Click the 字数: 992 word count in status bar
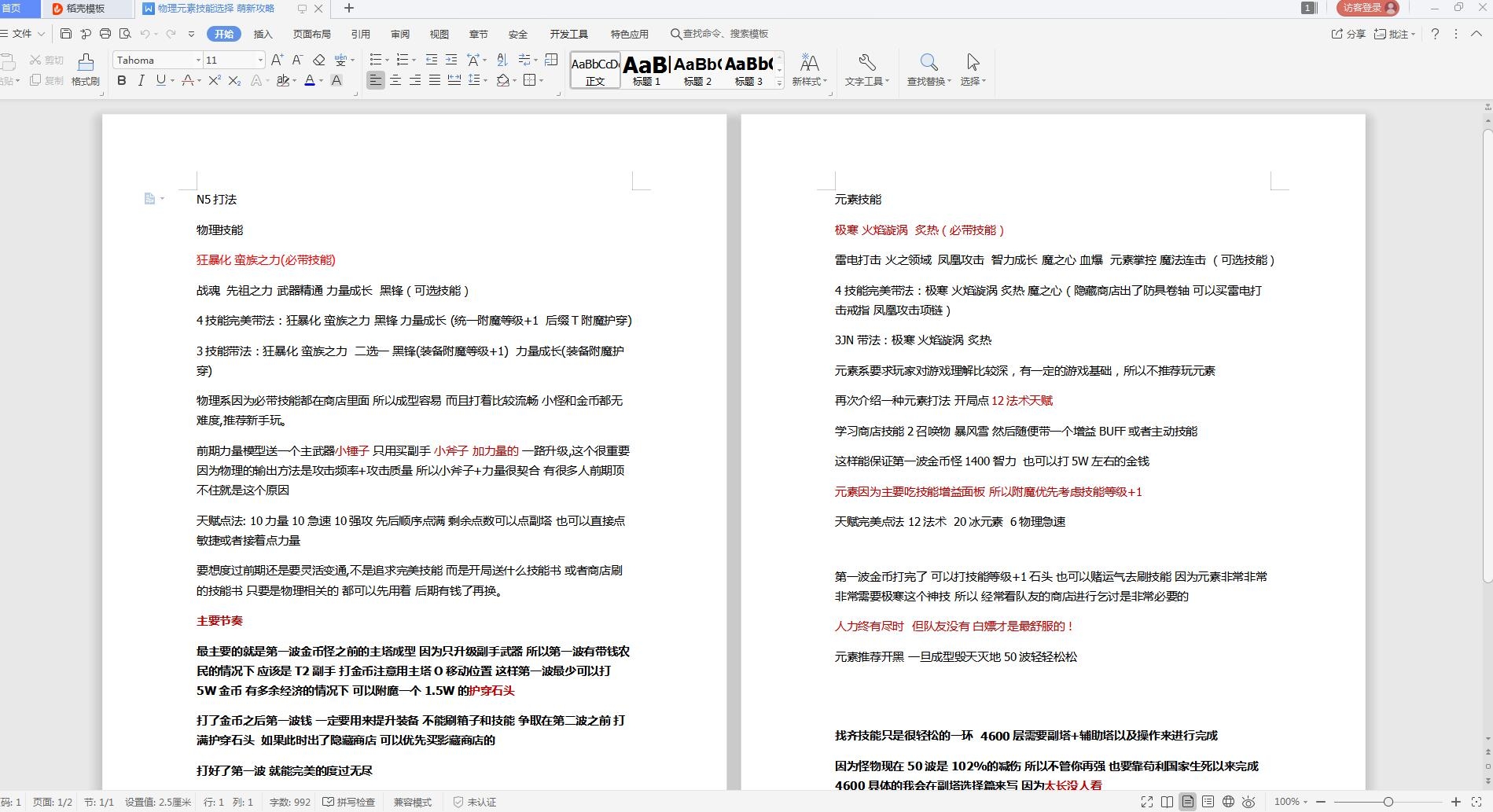 pos(290,802)
